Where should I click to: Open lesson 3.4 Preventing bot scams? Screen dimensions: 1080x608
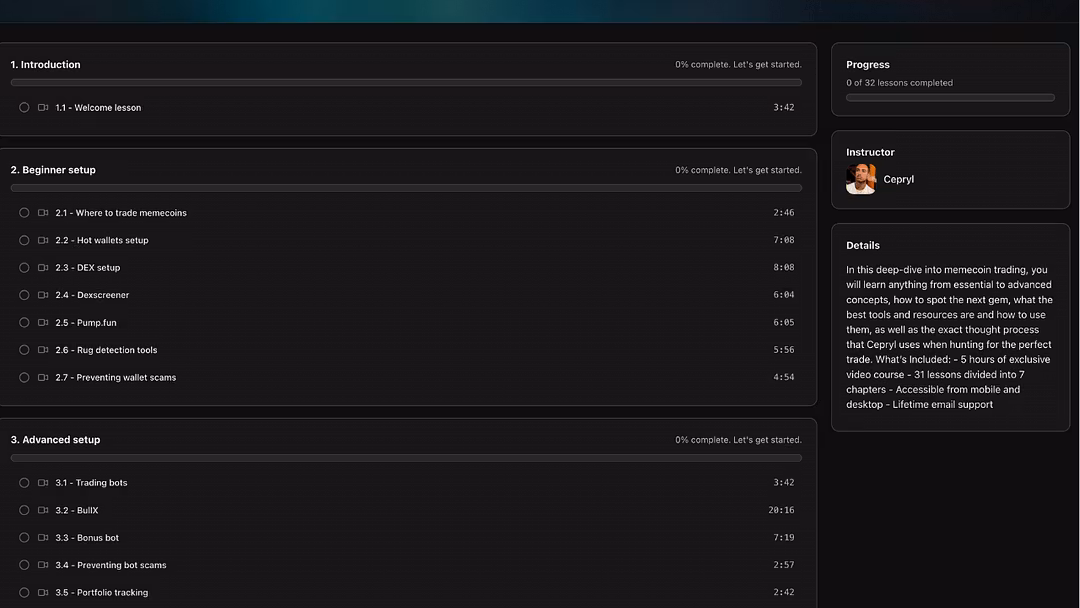point(111,565)
